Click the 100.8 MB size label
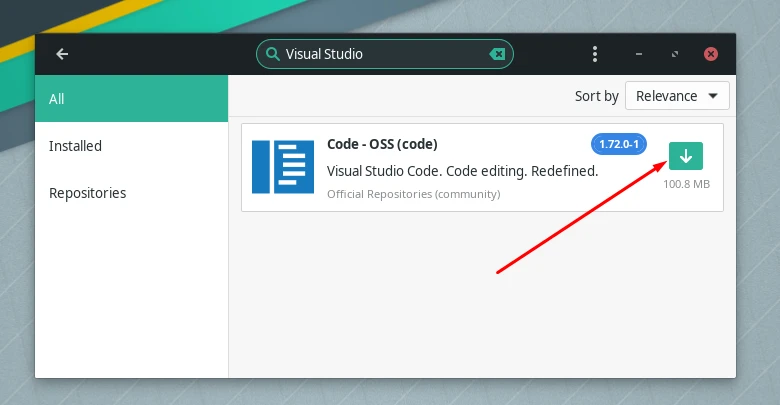This screenshot has height=405, width=780. 686,184
